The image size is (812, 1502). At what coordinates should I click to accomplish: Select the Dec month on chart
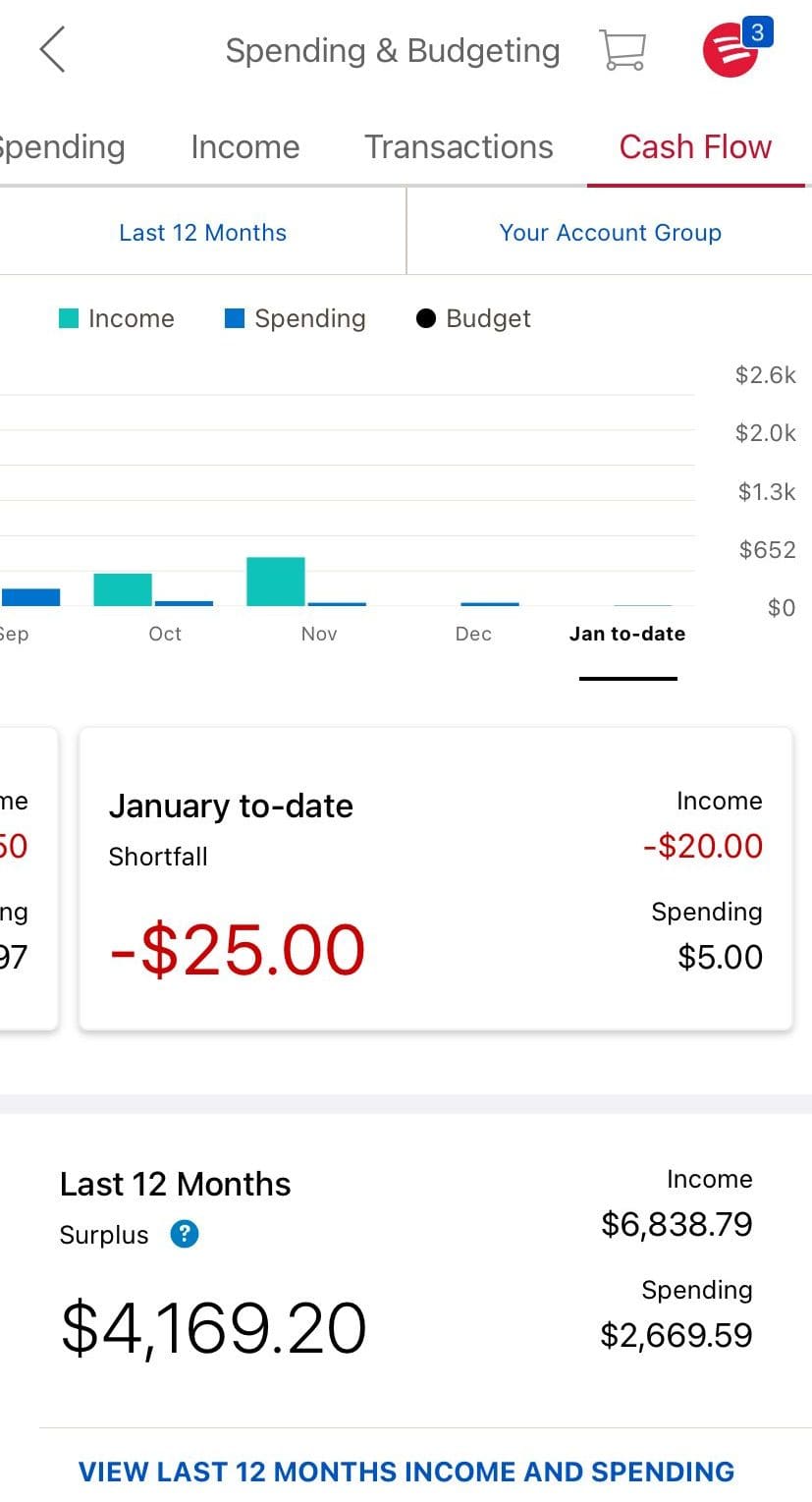(473, 634)
